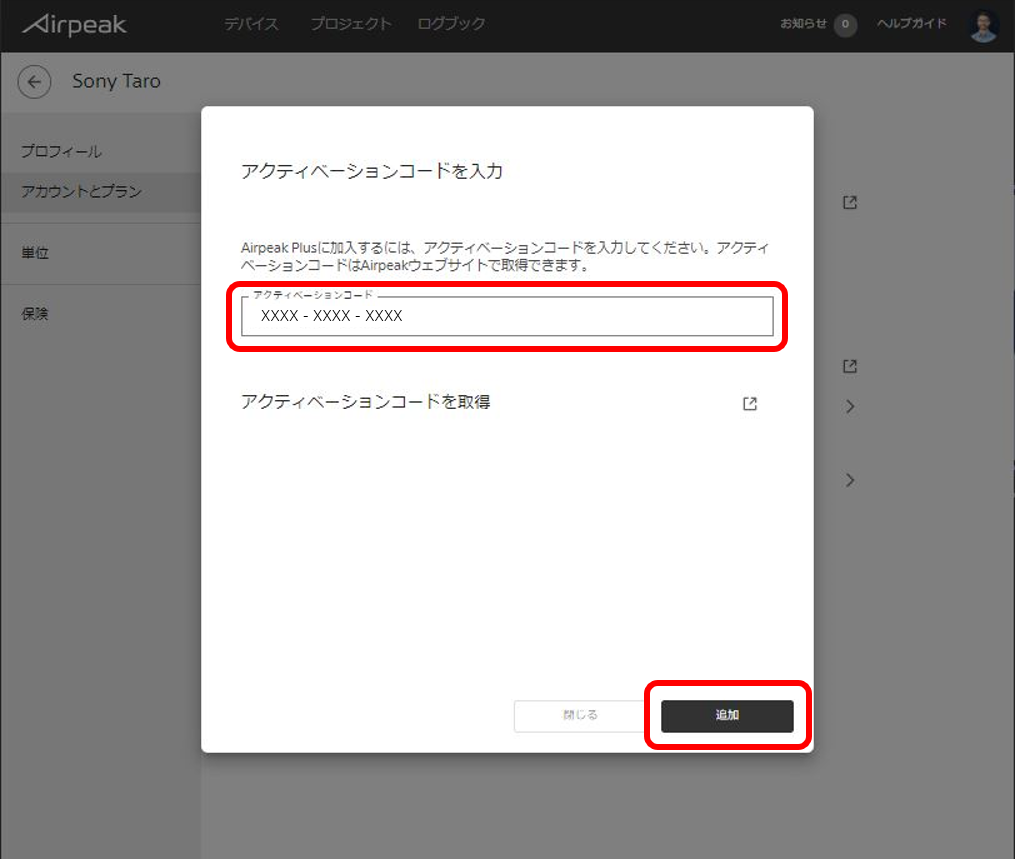Focus the アクティベーションコード input field
Viewport: 1015px width, 859px height.
507,316
